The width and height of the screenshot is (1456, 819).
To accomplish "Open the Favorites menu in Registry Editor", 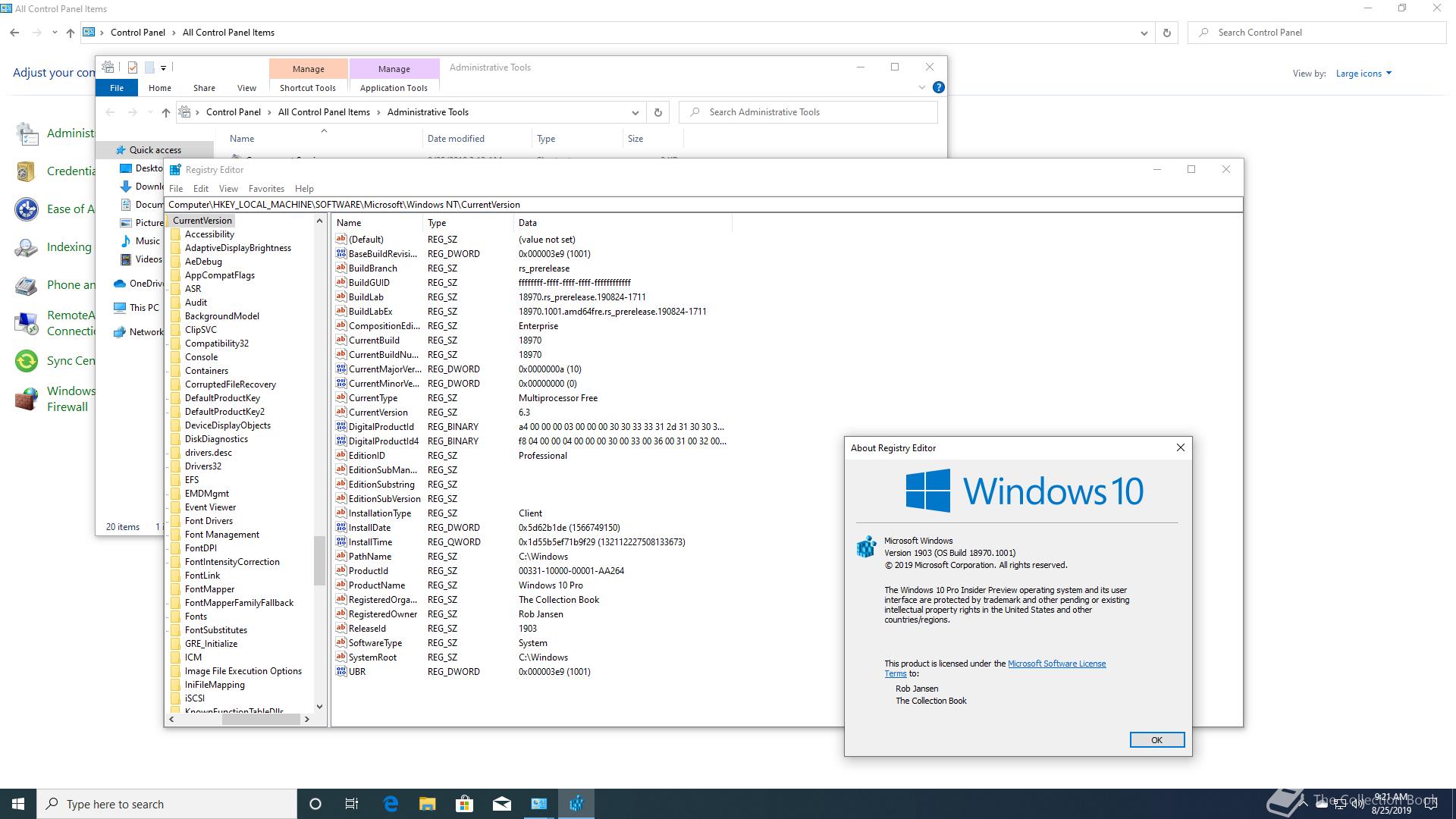I will pos(266,189).
